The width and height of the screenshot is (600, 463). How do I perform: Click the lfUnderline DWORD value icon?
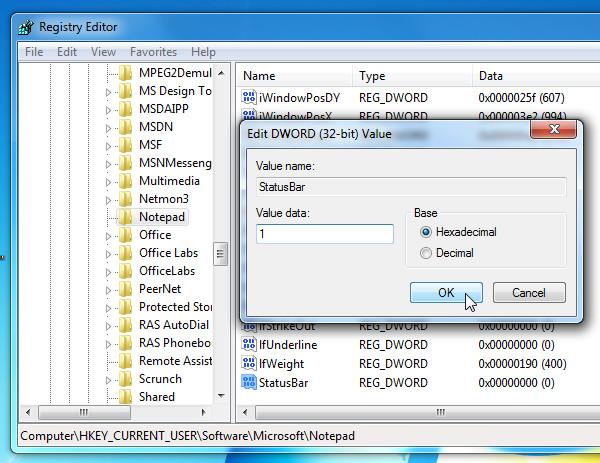pos(249,345)
